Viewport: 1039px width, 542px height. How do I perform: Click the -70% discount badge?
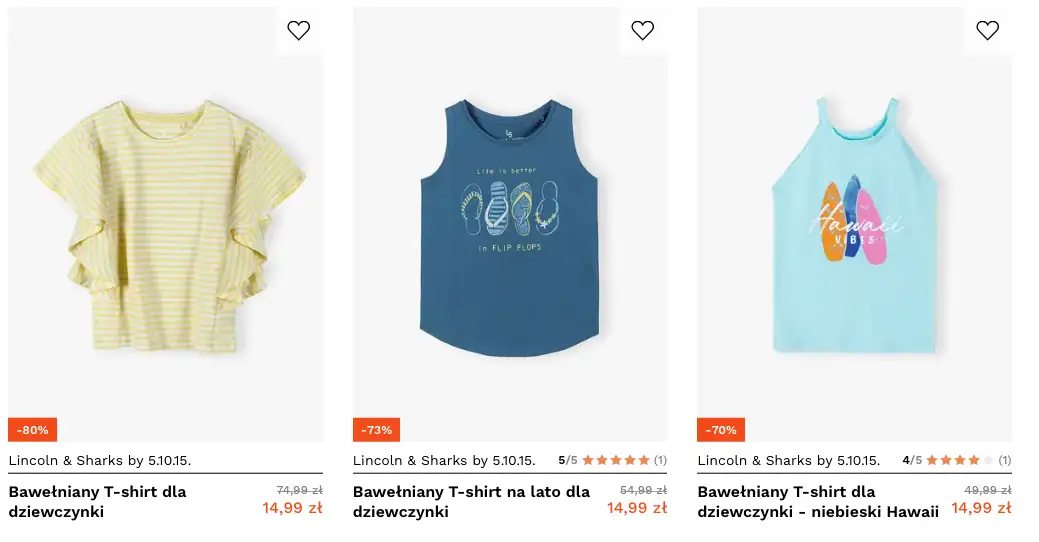coord(721,430)
